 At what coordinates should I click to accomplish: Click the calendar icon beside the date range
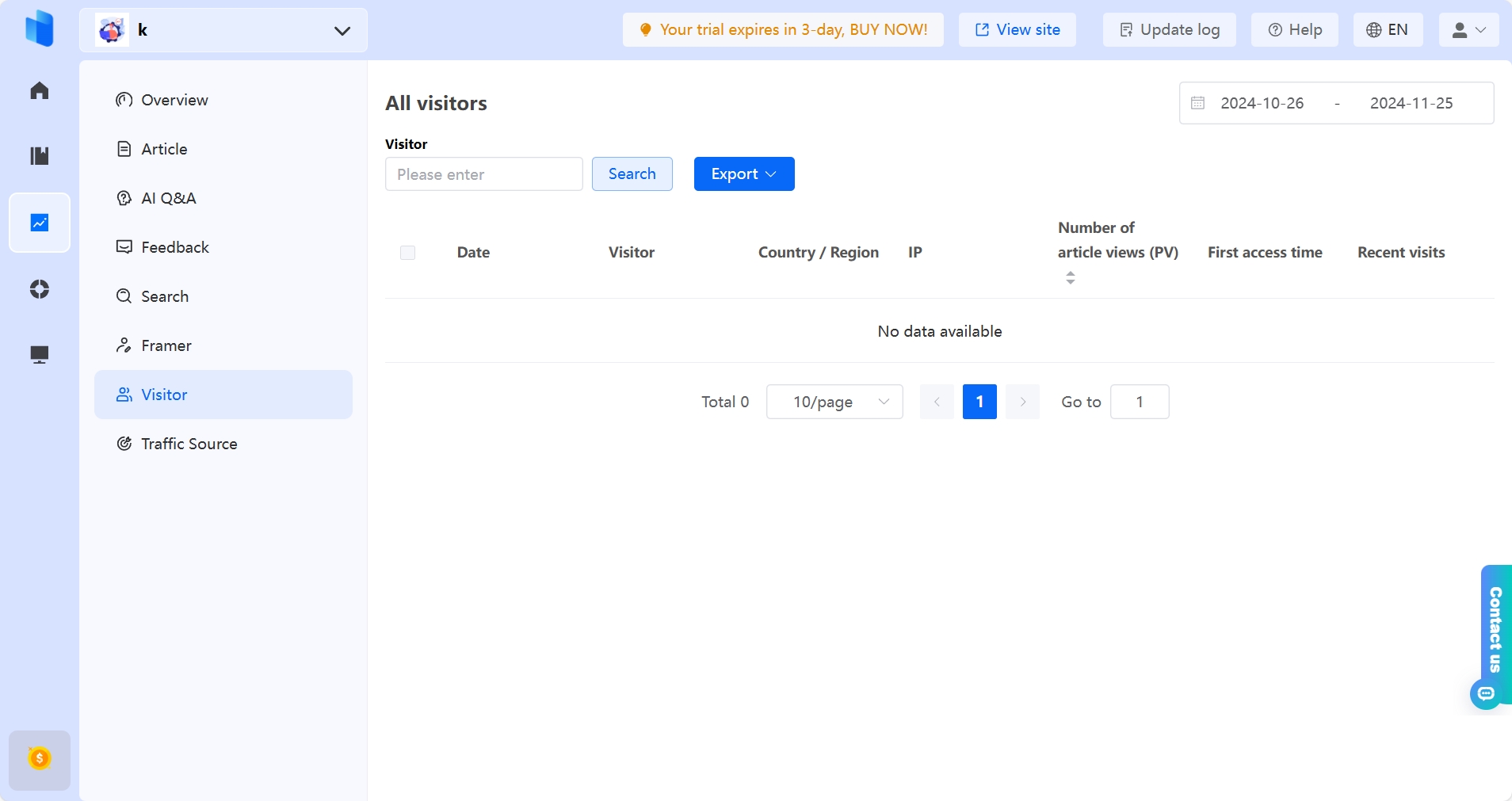(1197, 102)
